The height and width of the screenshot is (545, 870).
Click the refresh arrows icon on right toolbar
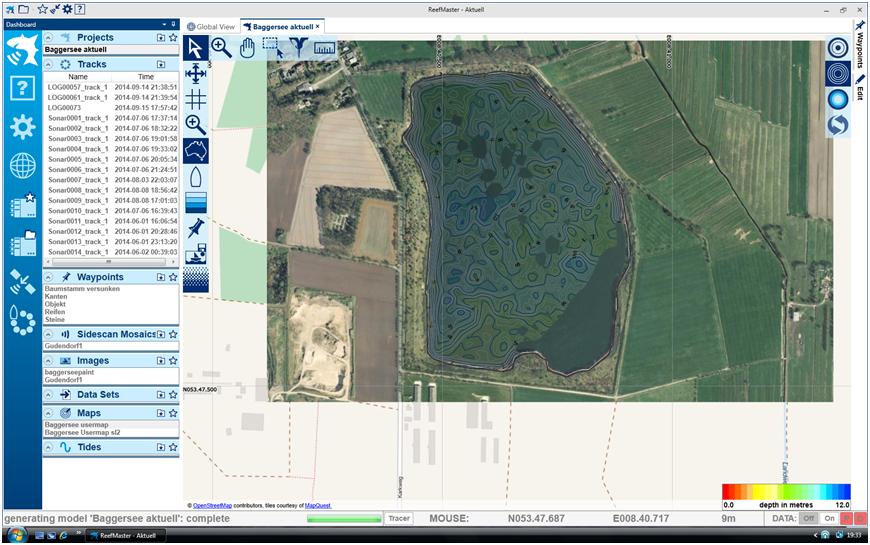tap(837, 125)
